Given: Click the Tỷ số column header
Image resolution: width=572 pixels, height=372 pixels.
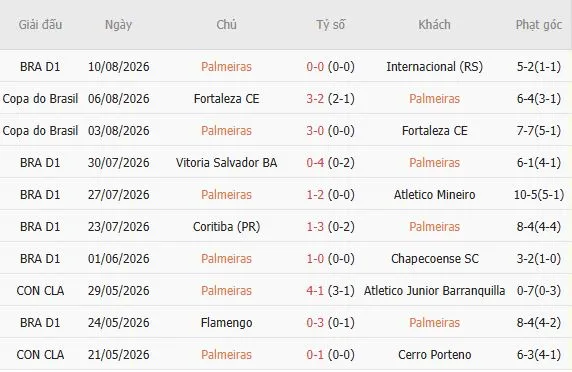Looking at the screenshot, I should click(330, 25).
